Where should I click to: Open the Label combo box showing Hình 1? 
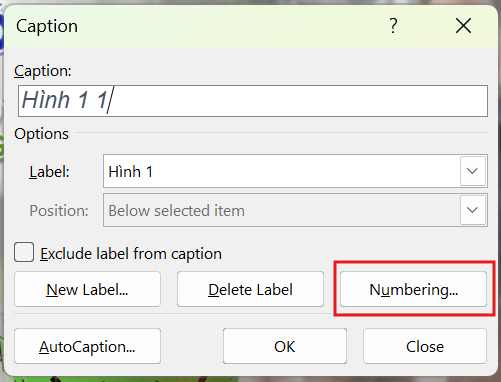click(x=295, y=171)
